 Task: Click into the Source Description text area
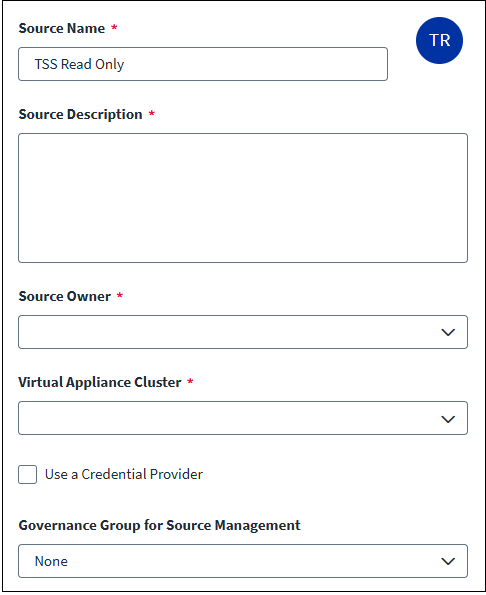pyautogui.click(x=243, y=198)
